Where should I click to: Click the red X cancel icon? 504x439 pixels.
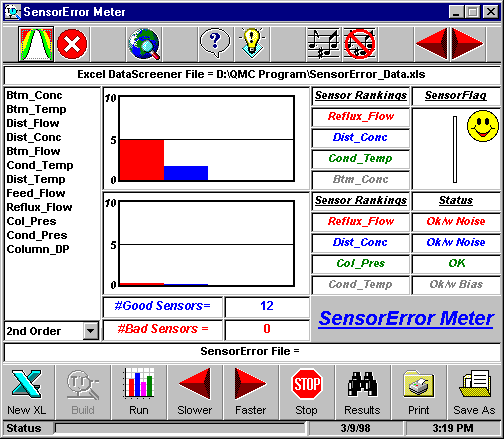coord(72,44)
